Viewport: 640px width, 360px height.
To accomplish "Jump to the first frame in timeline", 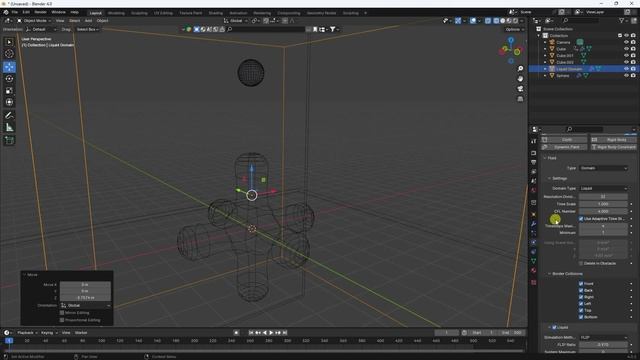I will tap(251, 333).
